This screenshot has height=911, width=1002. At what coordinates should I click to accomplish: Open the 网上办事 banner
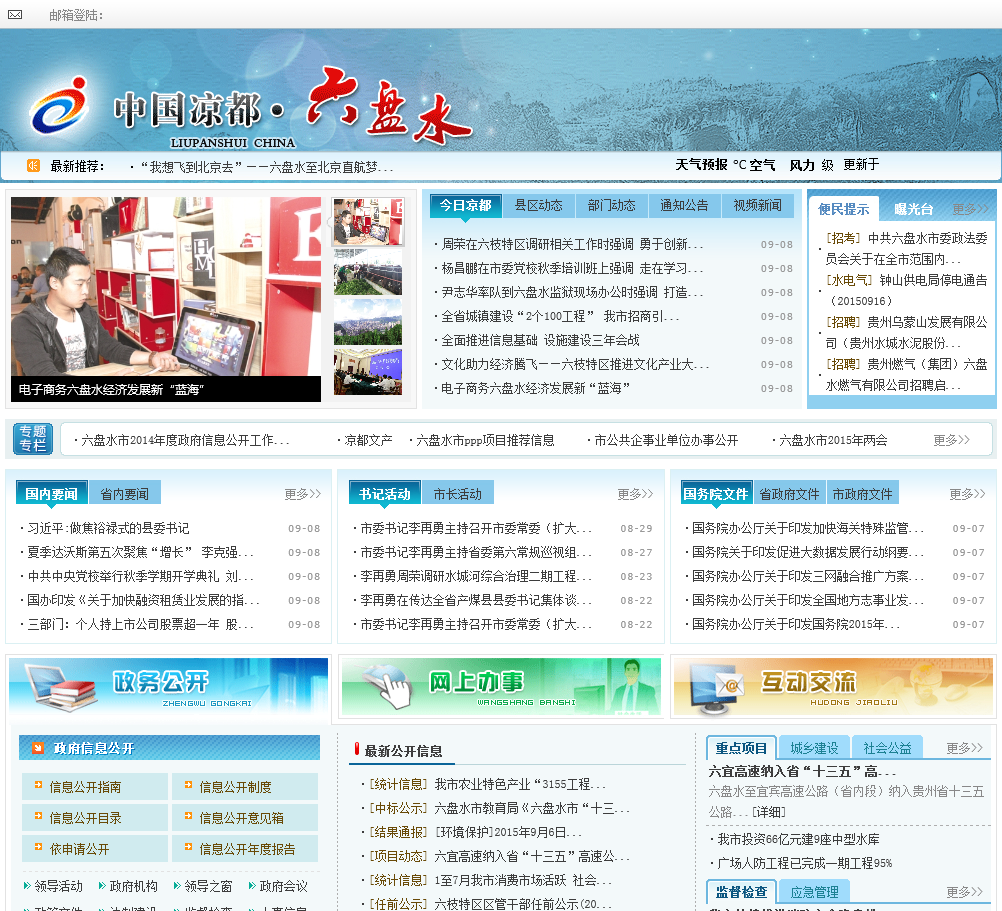point(501,687)
